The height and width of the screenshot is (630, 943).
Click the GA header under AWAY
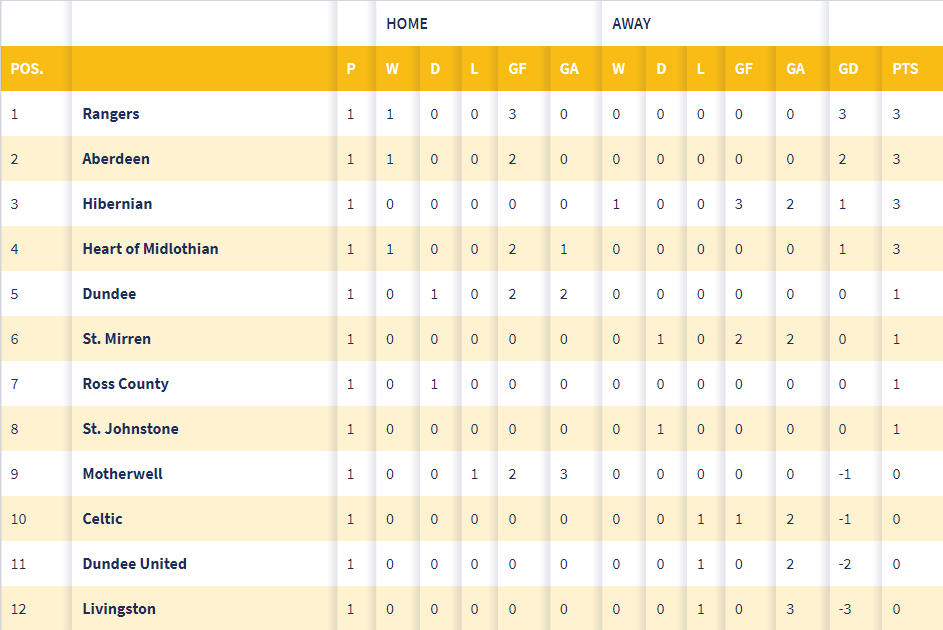point(795,69)
